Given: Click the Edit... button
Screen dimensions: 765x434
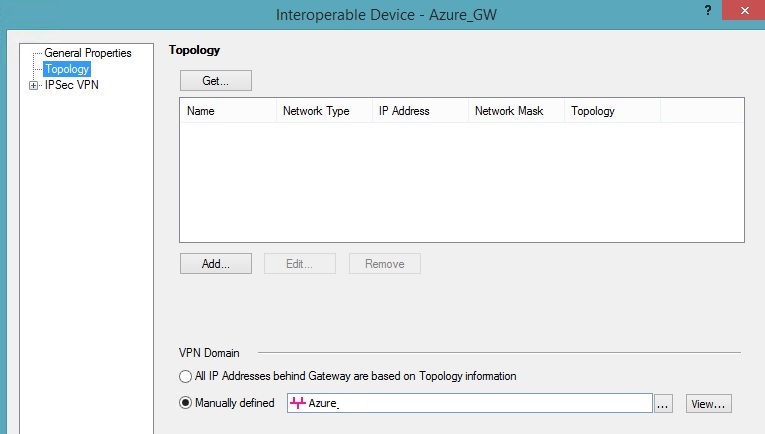Looking at the screenshot, I should pyautogui.click(x=300, y=264).
